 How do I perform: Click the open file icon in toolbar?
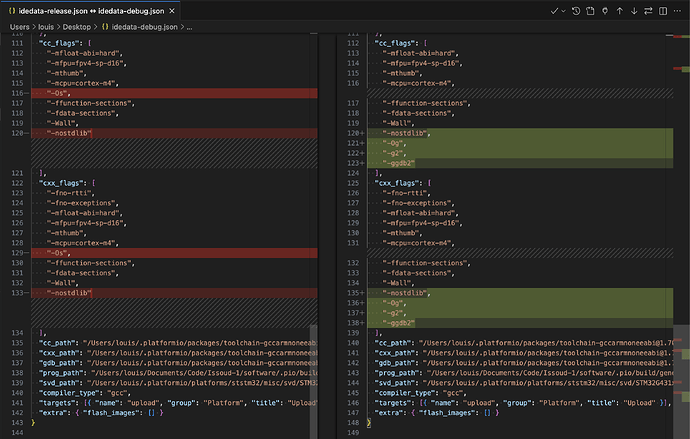(x=590, y=10)
